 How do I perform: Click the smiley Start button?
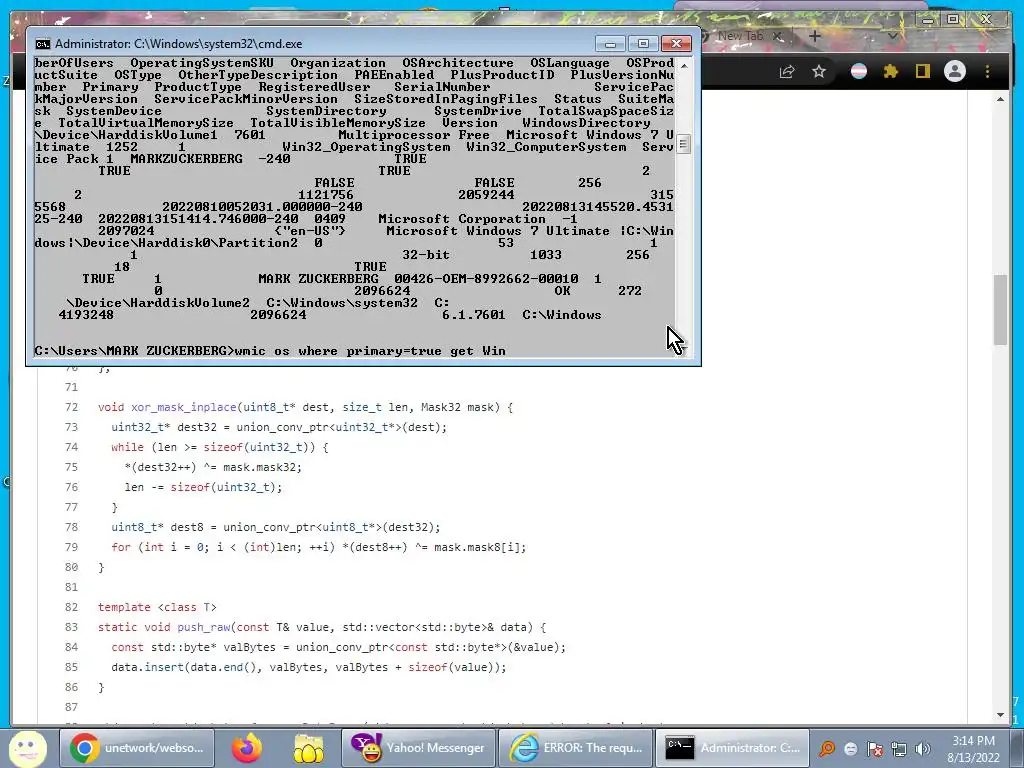27,748
